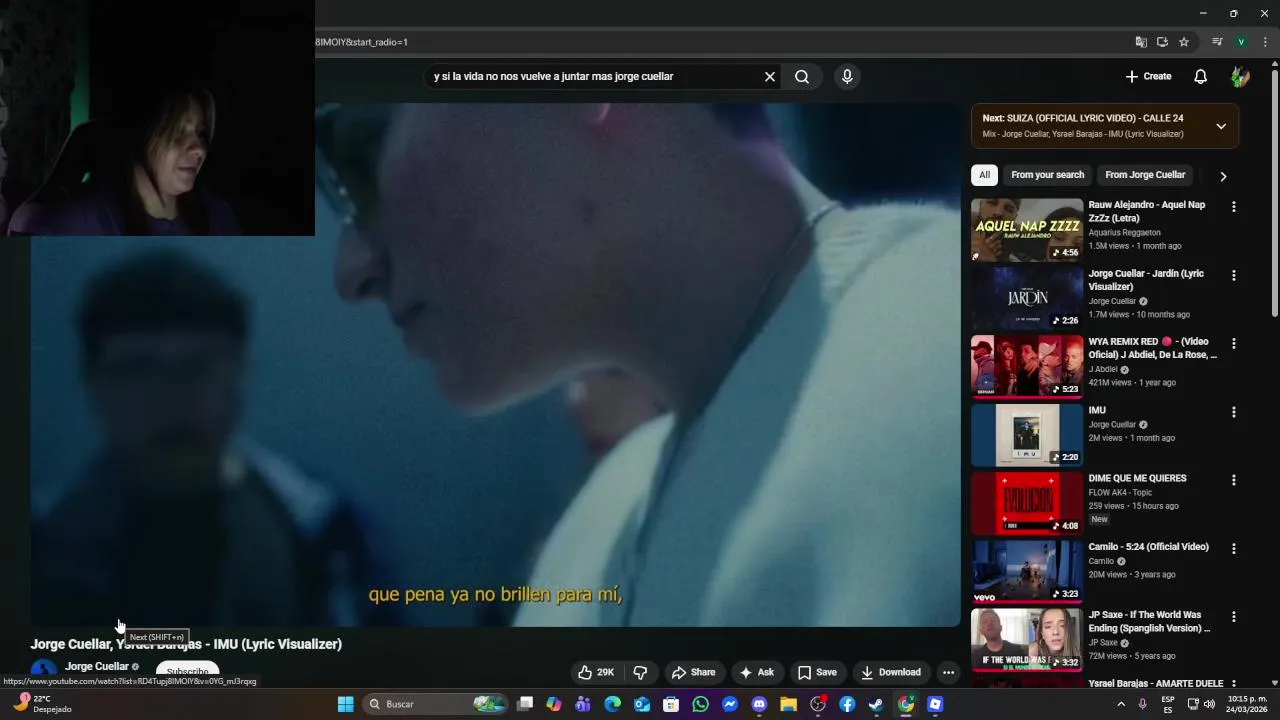The width and height of the screenshot is (1280, 720).
Task: Select the From Jorge Cuellar chip
Action: [x=1145, y=175]
